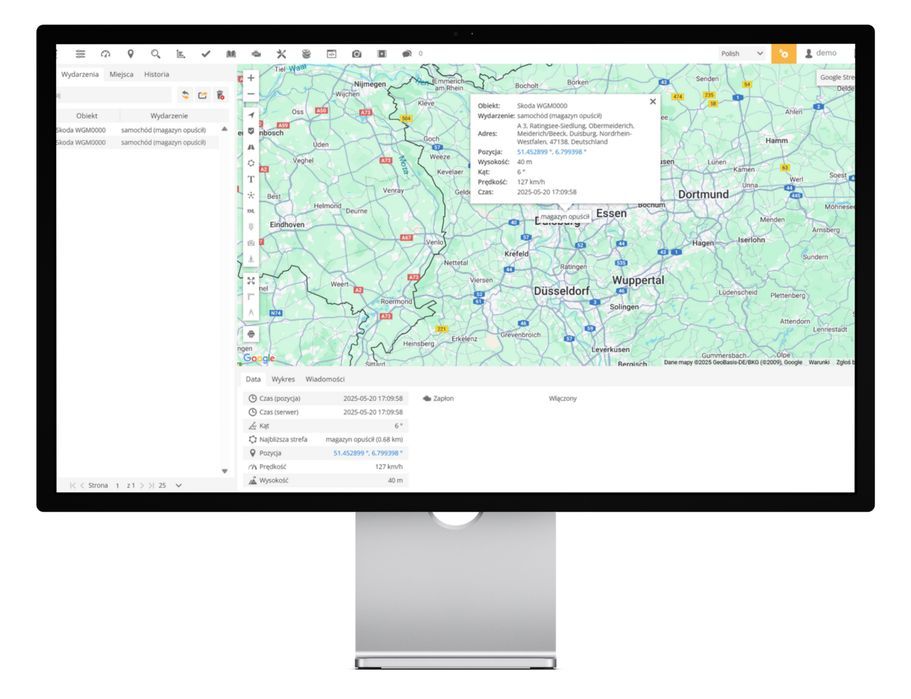Click the refresh events icon
This screenshot has height=699, width=911.
[x=185, y=95]
